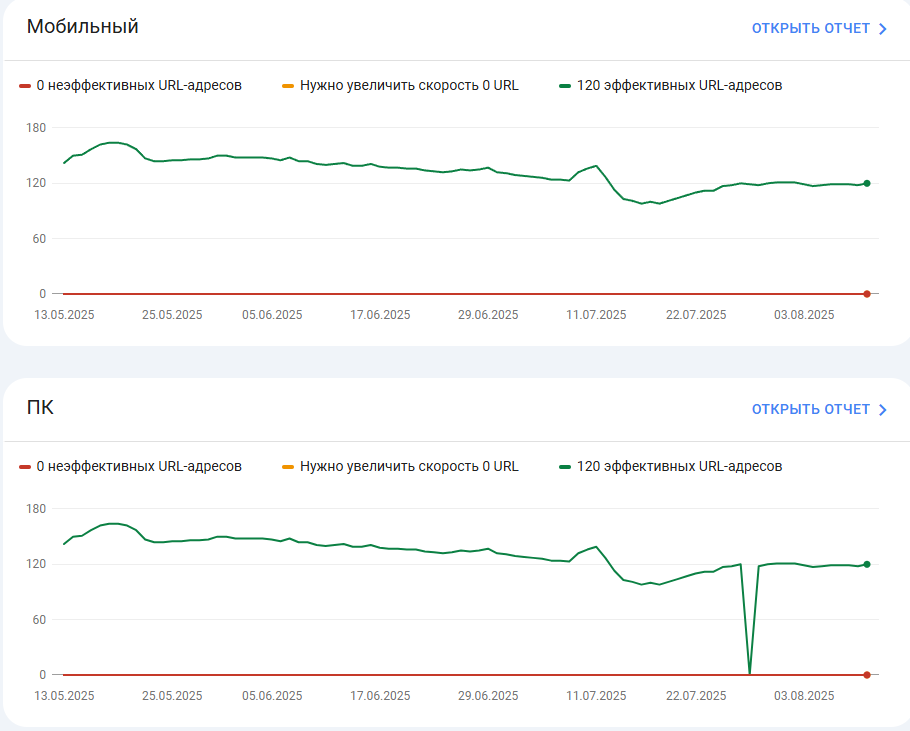Click green end-point dot on Мобильный chart
Image resolution: width=910 pixels, height=731 pixels.
point(867,183)
